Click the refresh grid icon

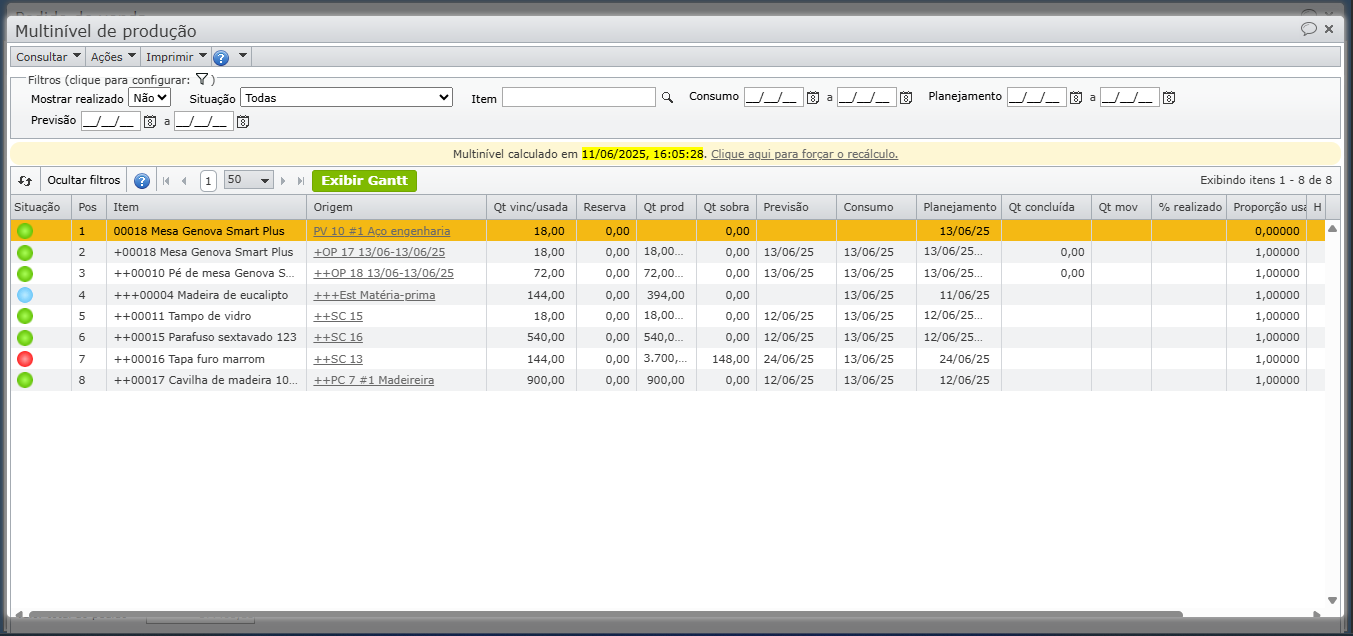[25, 181]
